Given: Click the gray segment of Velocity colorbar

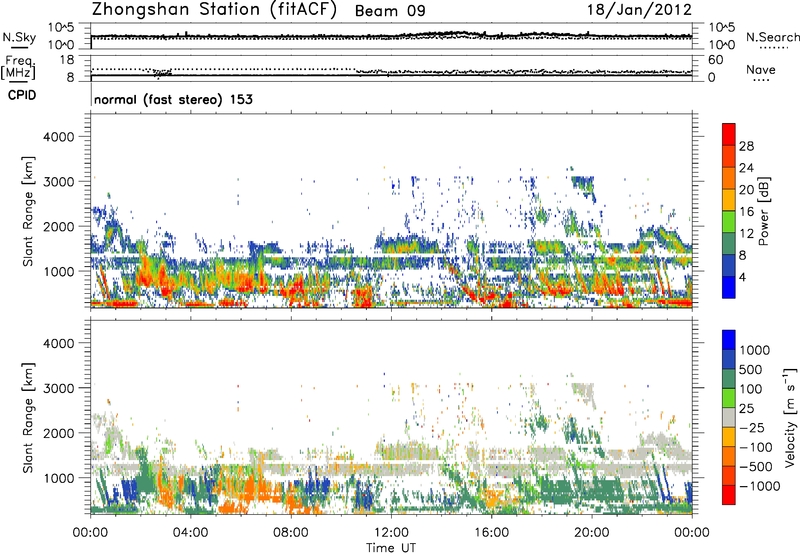Looking at the screenshot, I should (x=729, y=417).
